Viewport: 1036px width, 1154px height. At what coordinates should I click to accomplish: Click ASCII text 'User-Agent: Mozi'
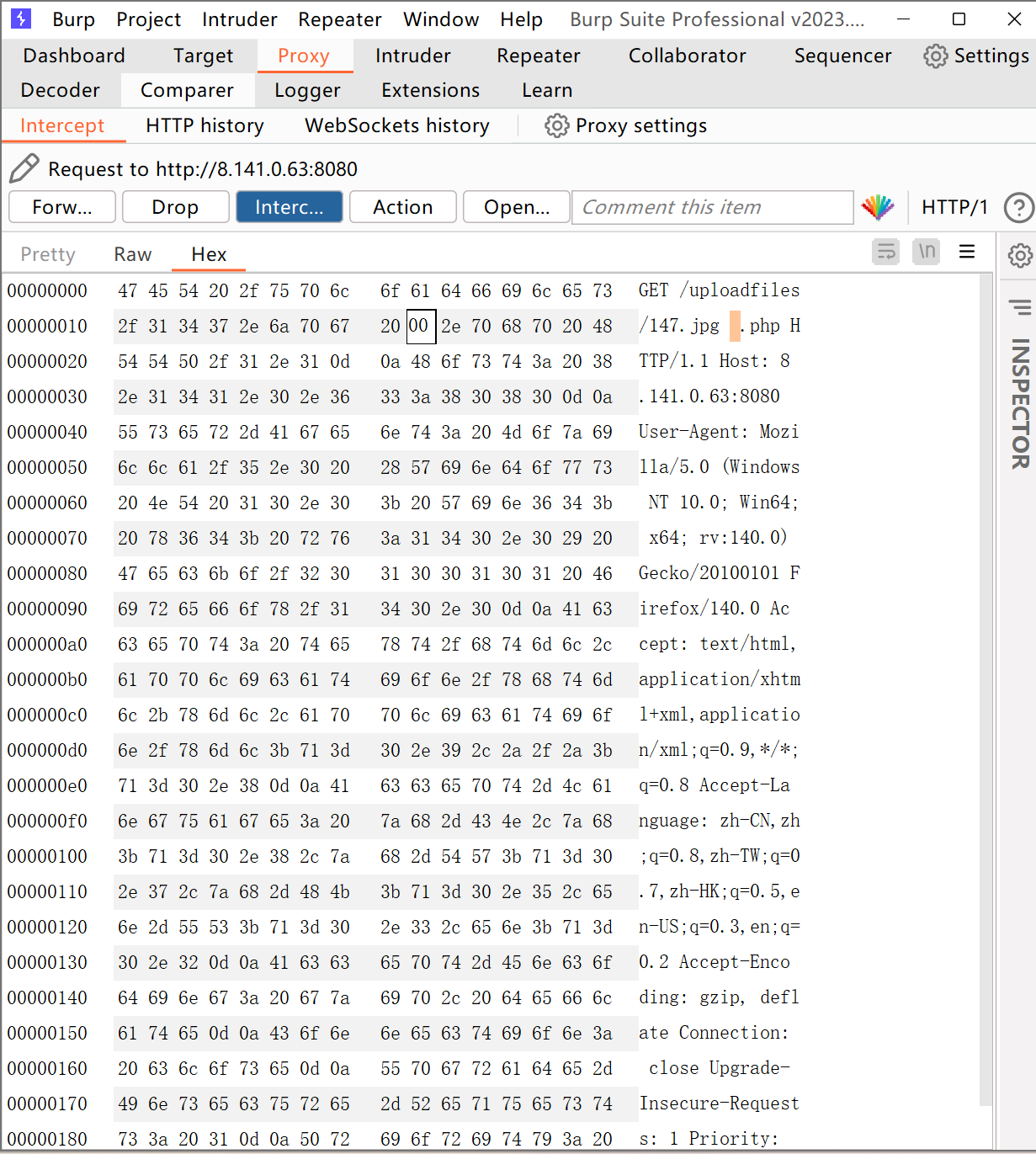[x=719, y=432]
